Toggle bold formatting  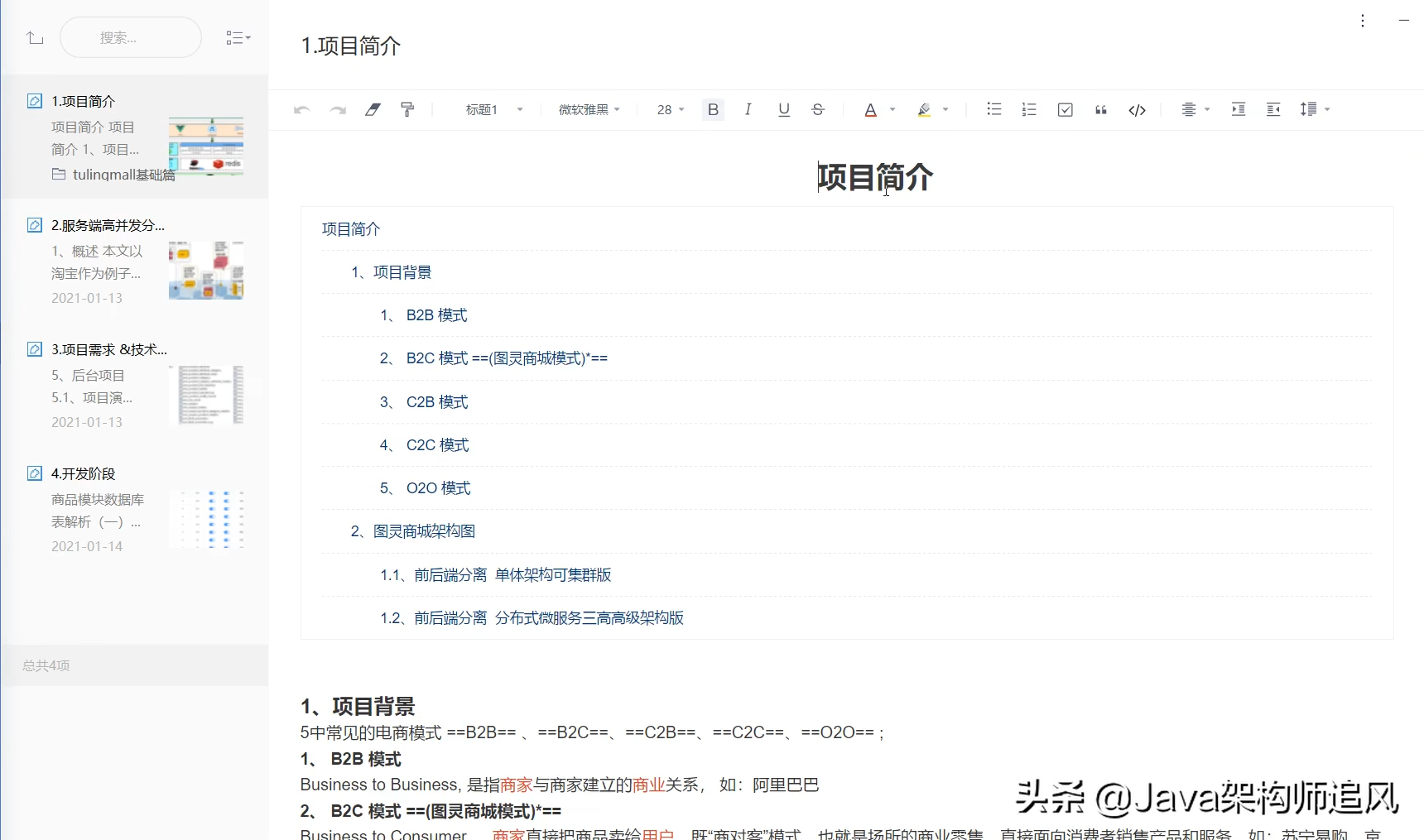(713, 109)
